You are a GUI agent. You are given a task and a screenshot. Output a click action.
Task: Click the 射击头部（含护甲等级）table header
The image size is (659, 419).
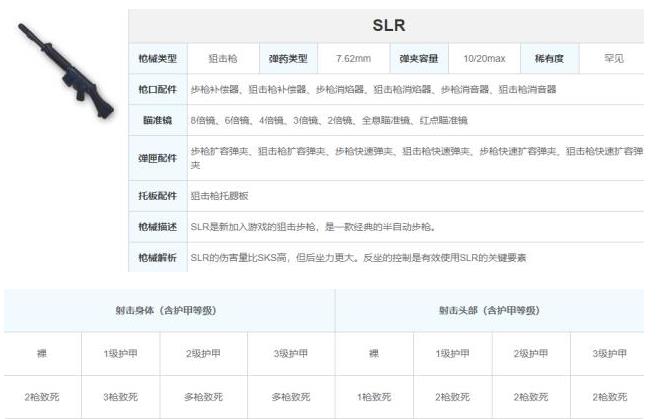pyautogui.click(x=491, y=310)
